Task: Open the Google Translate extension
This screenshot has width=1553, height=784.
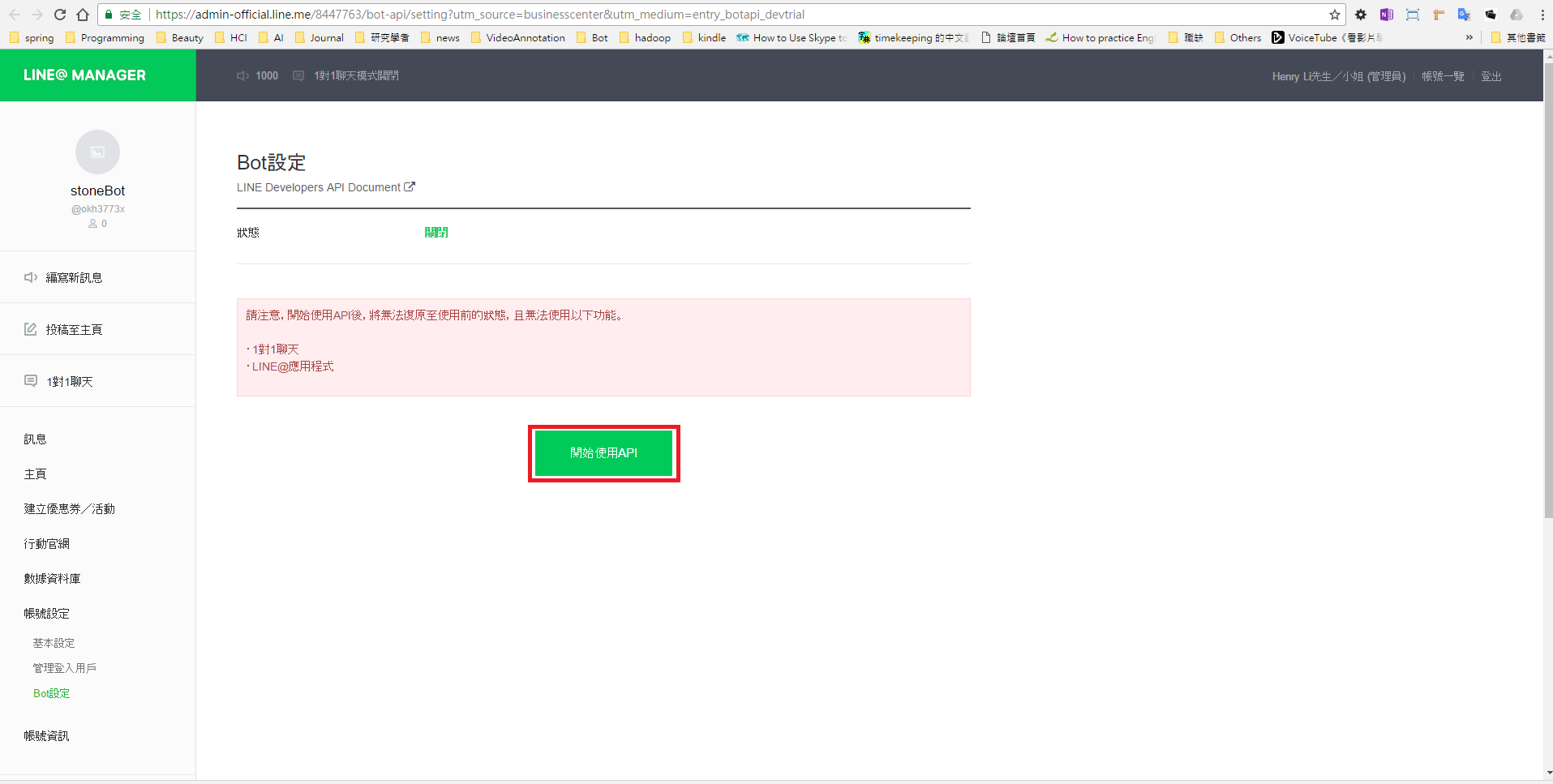Action: 1465,15
